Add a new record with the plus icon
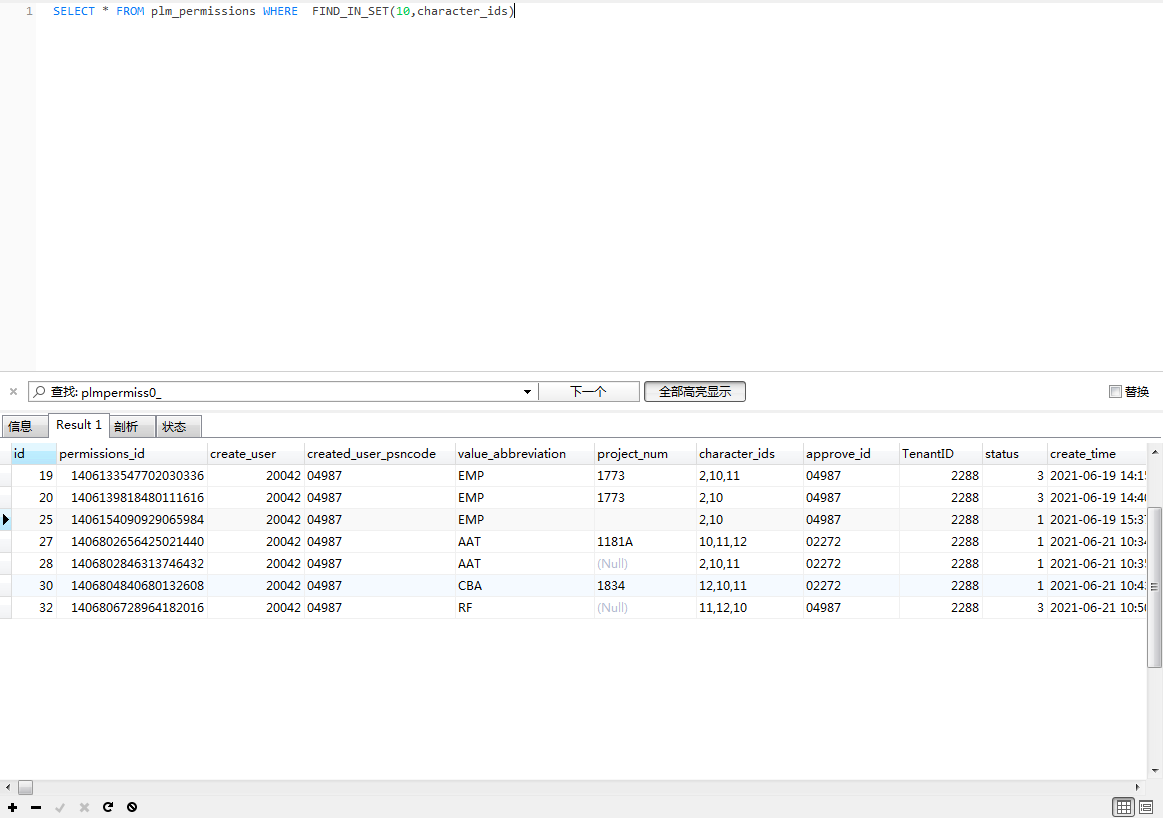 pyautogui.click(x=13, y=807)
